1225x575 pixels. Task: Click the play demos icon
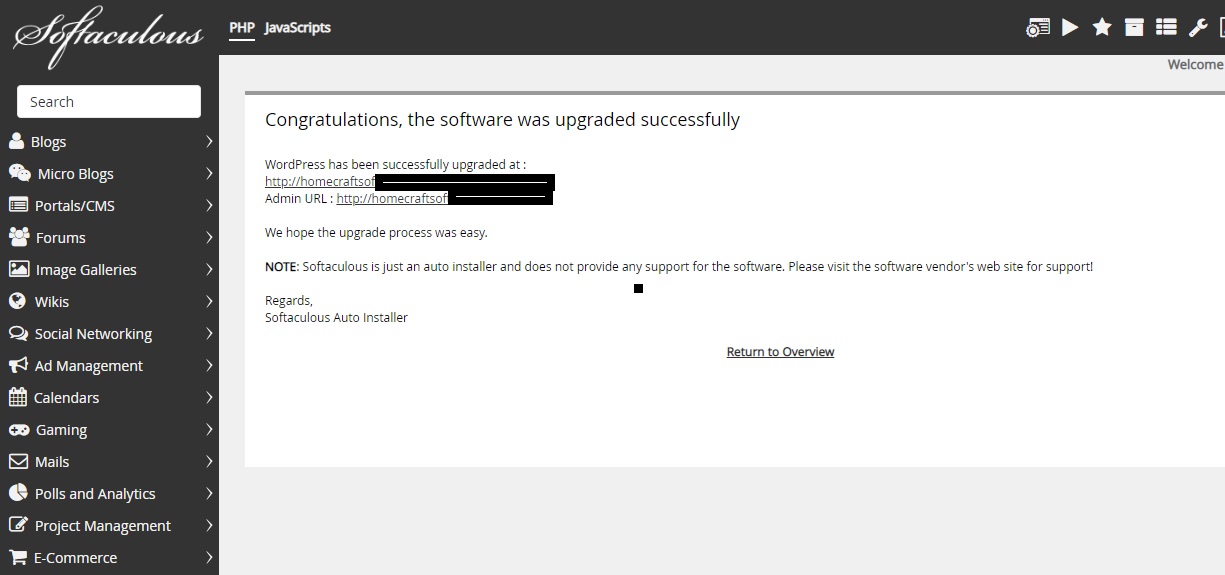[1070, 27]
